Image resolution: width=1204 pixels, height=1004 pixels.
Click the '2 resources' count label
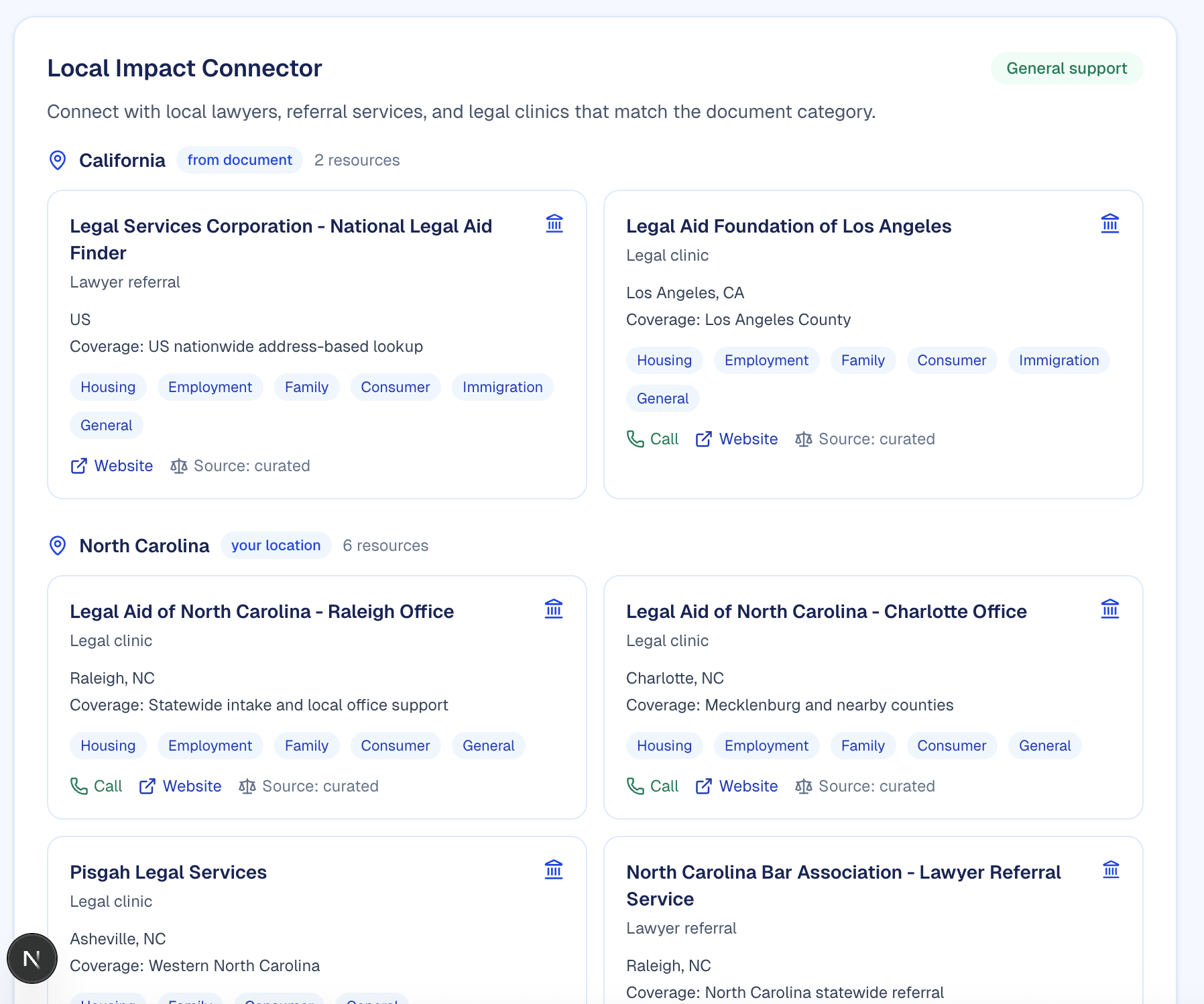tap(357, 160)
